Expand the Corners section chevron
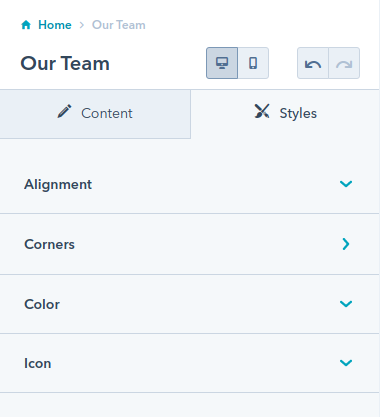 point(346,244)
